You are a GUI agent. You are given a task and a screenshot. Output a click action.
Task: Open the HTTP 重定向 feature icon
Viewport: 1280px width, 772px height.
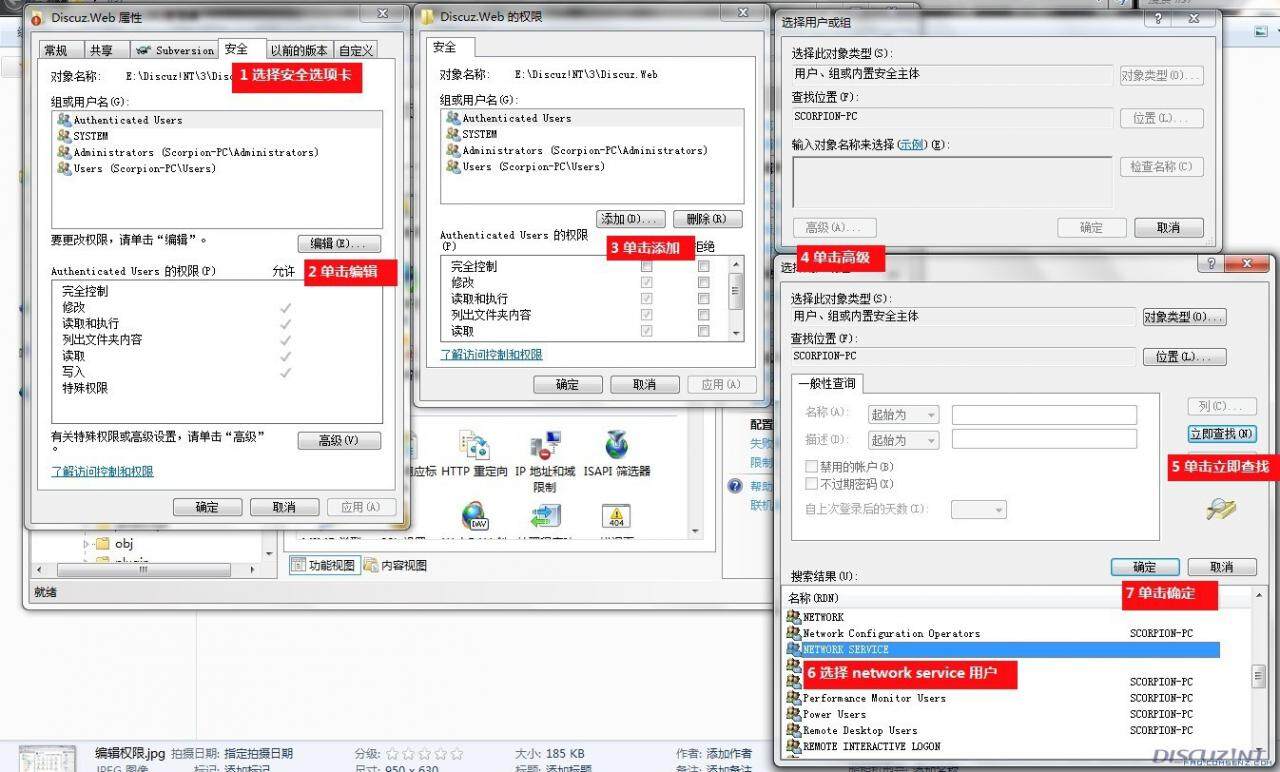coord(473,444)
